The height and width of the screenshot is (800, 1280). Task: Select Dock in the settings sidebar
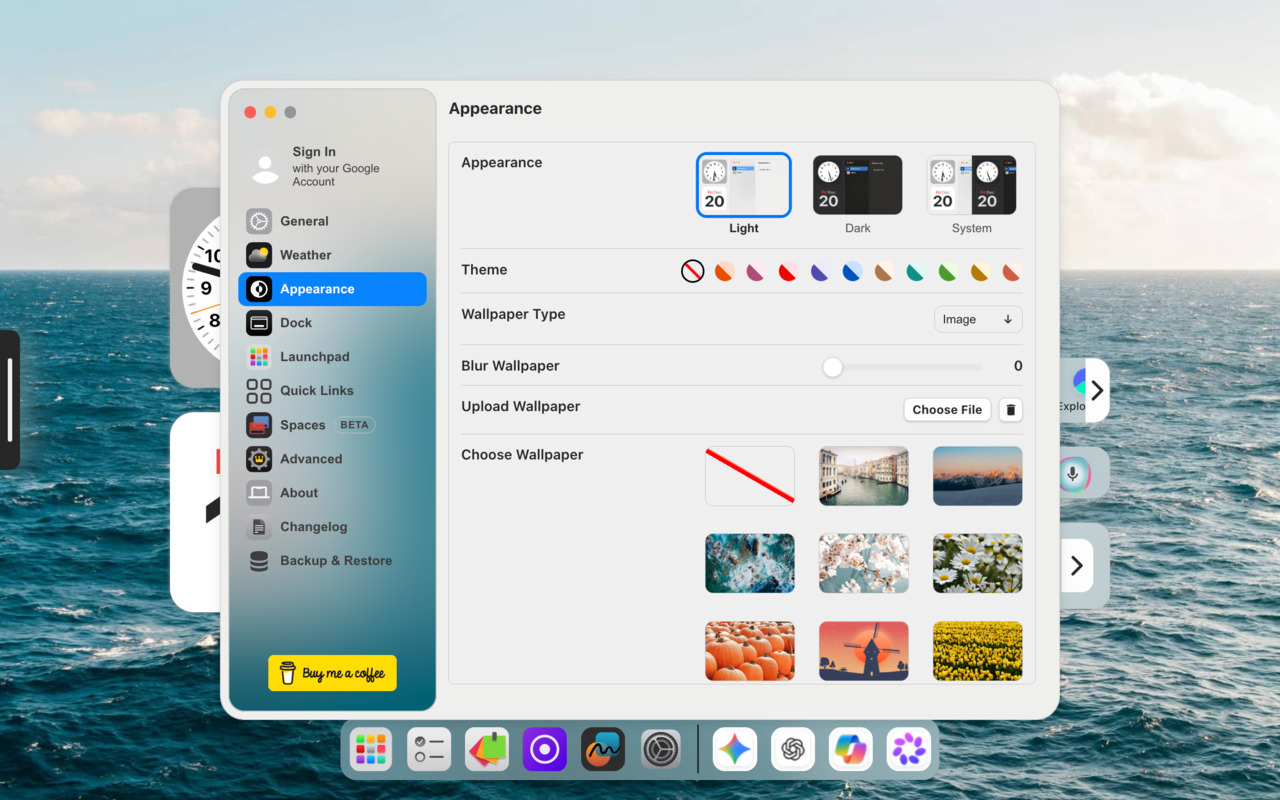point(332,323)
